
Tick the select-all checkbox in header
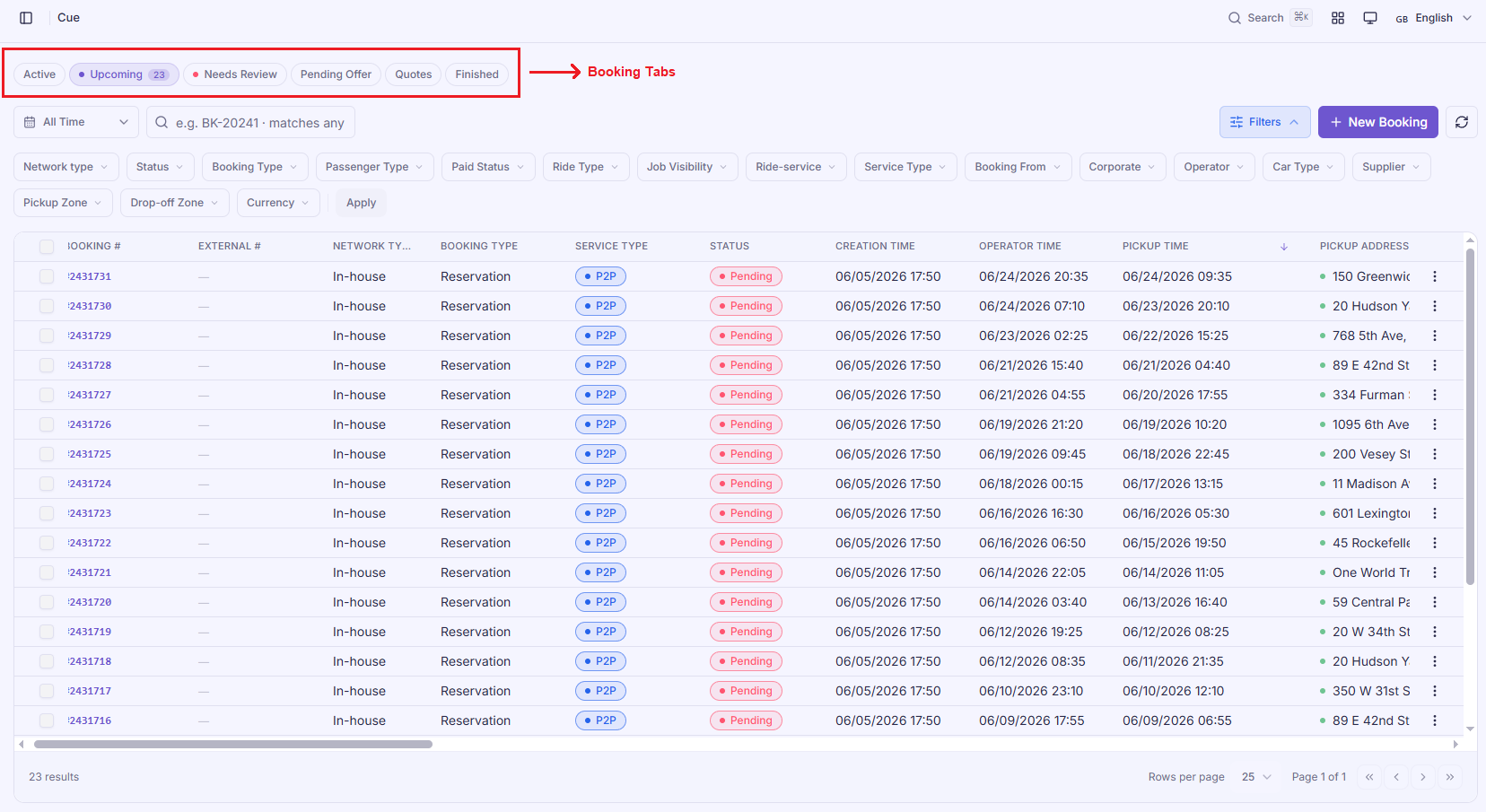pos(47,247)
